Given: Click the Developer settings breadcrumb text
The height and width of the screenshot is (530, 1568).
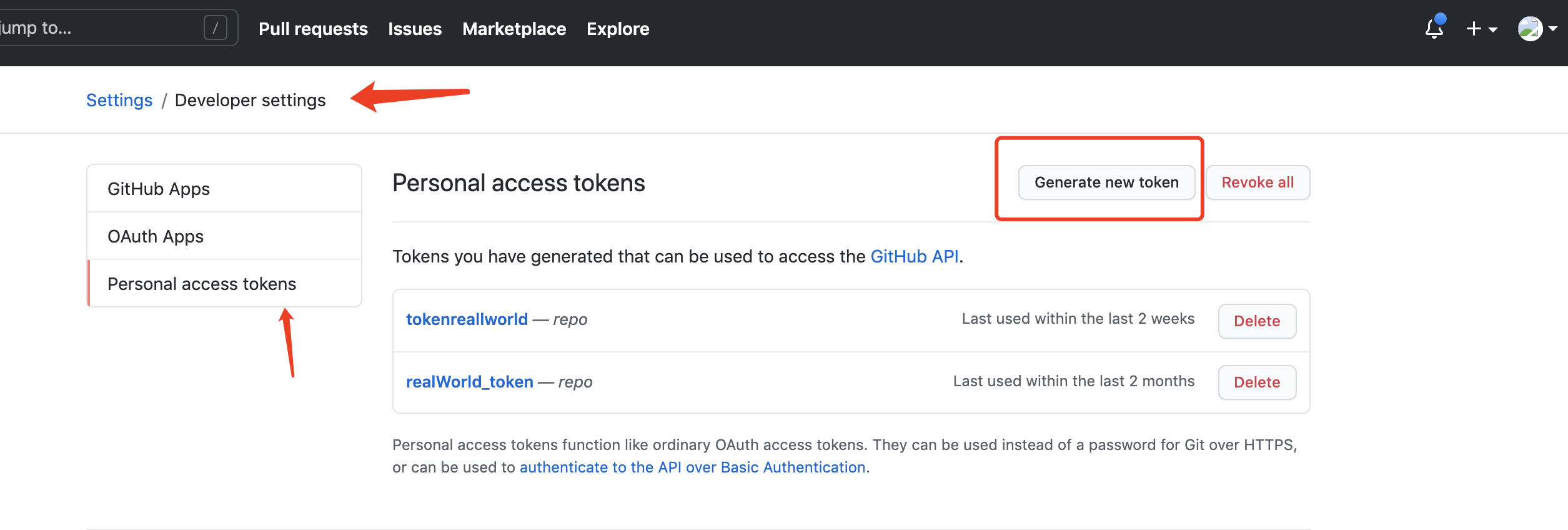Looking at the screenshot, I should [x=251, y=100].
